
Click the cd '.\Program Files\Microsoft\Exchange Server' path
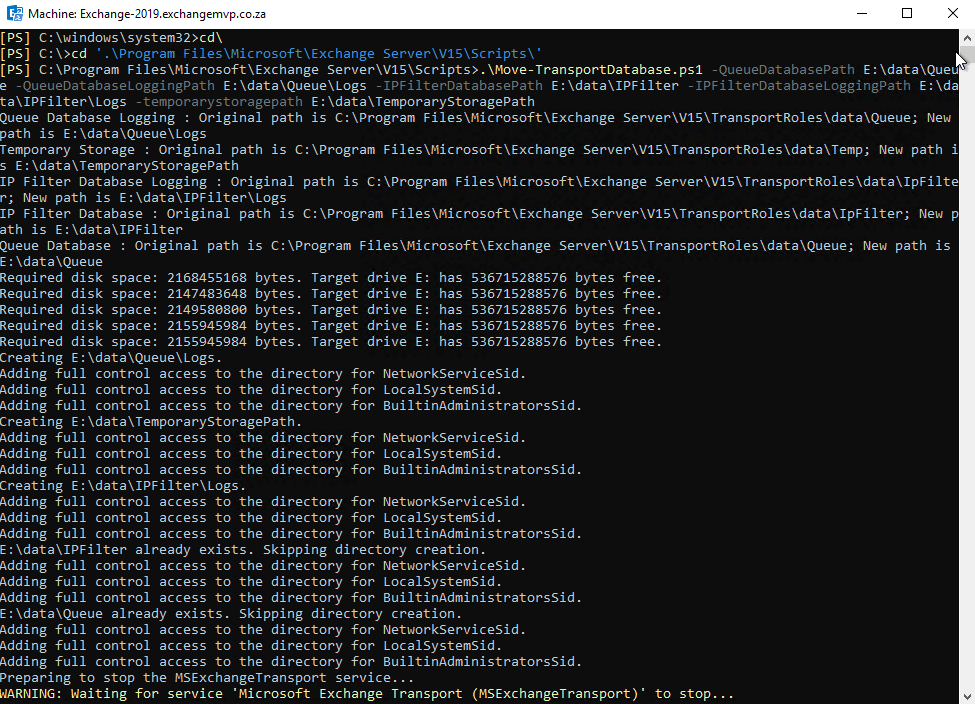(318, 53)
